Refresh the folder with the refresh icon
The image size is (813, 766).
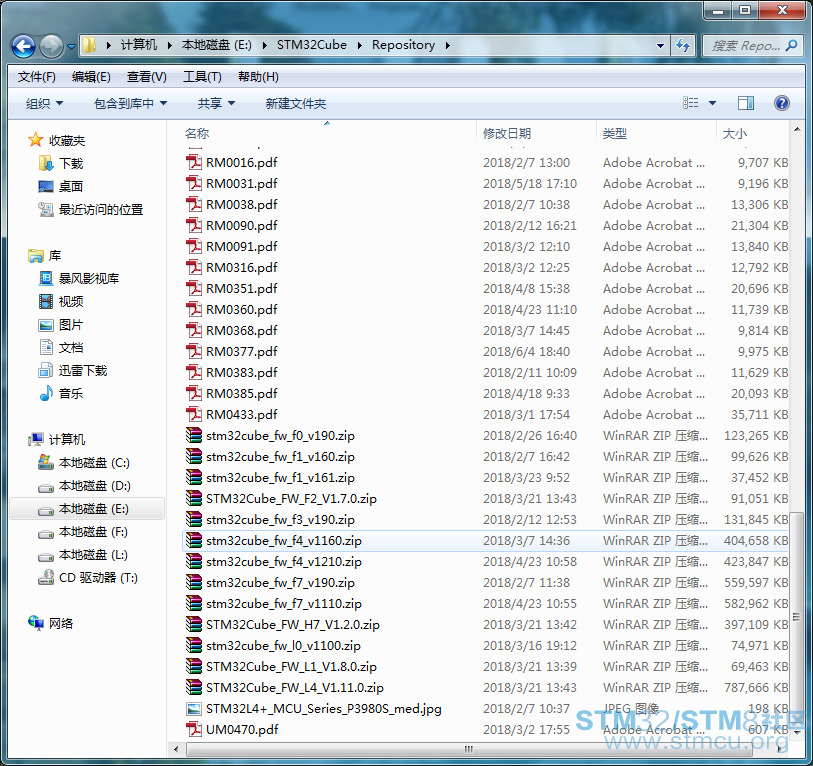point(683,46)
